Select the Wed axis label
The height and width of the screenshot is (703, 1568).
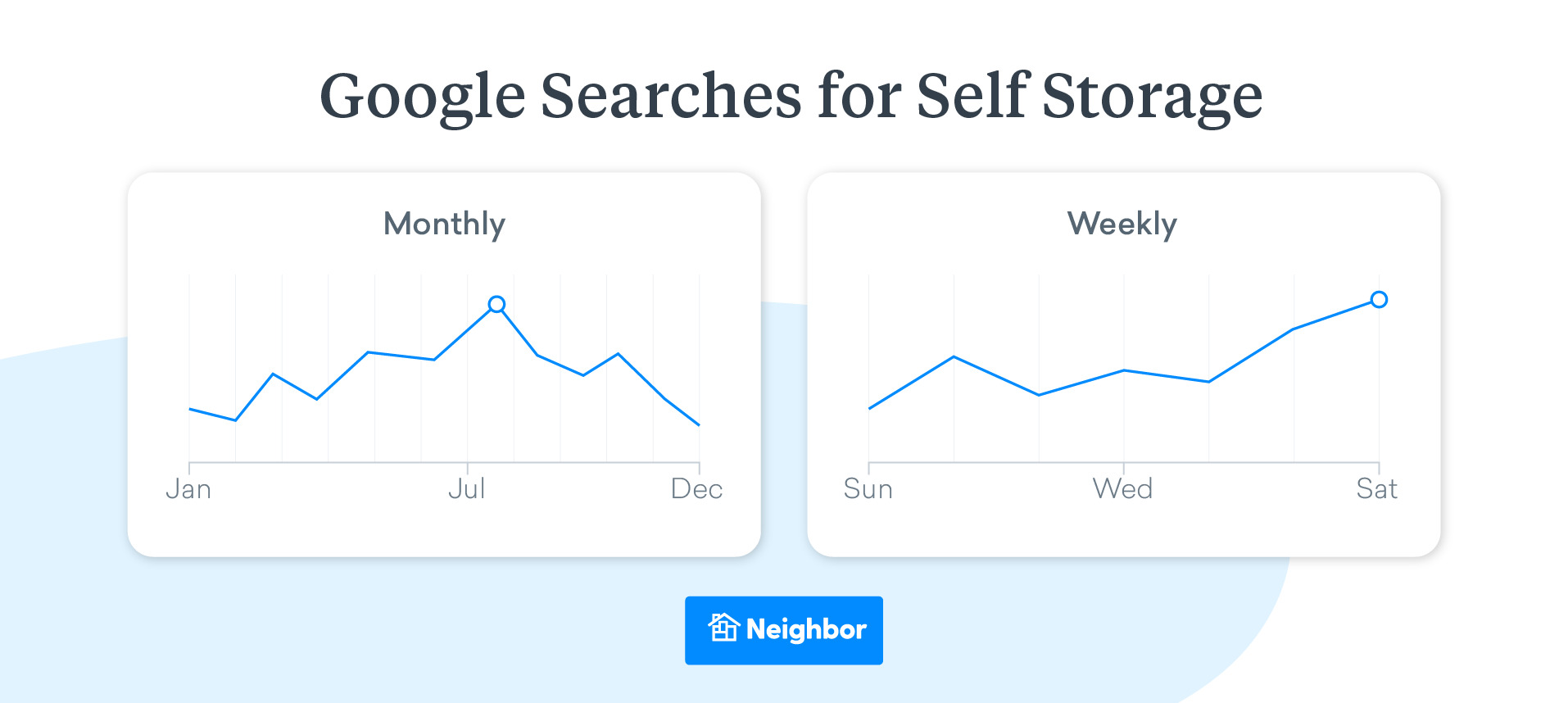[1122, 489]
